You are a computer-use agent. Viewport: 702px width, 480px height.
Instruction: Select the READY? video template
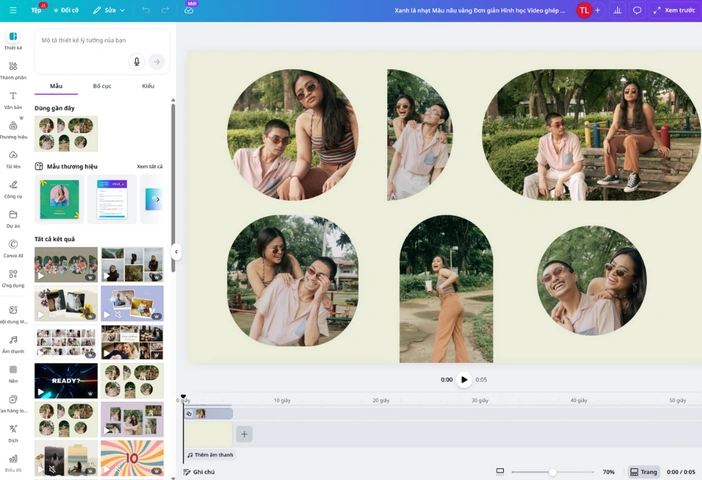pos(66,381)
